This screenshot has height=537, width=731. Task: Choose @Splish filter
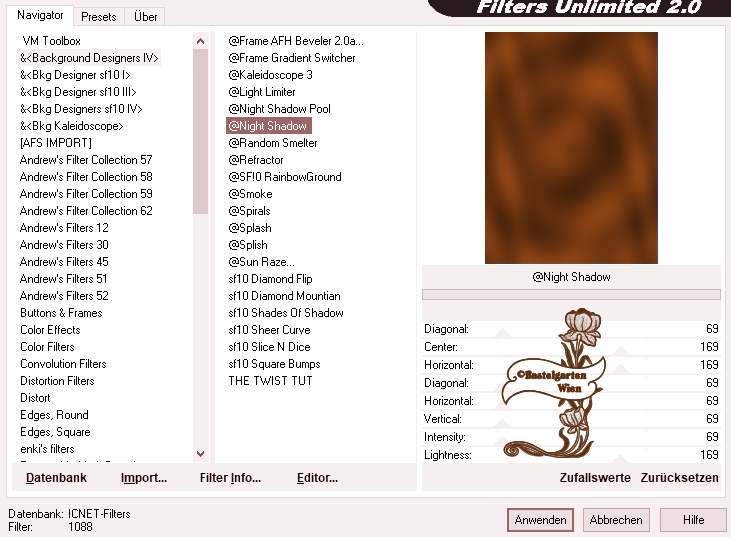click(x=248, y=245)
